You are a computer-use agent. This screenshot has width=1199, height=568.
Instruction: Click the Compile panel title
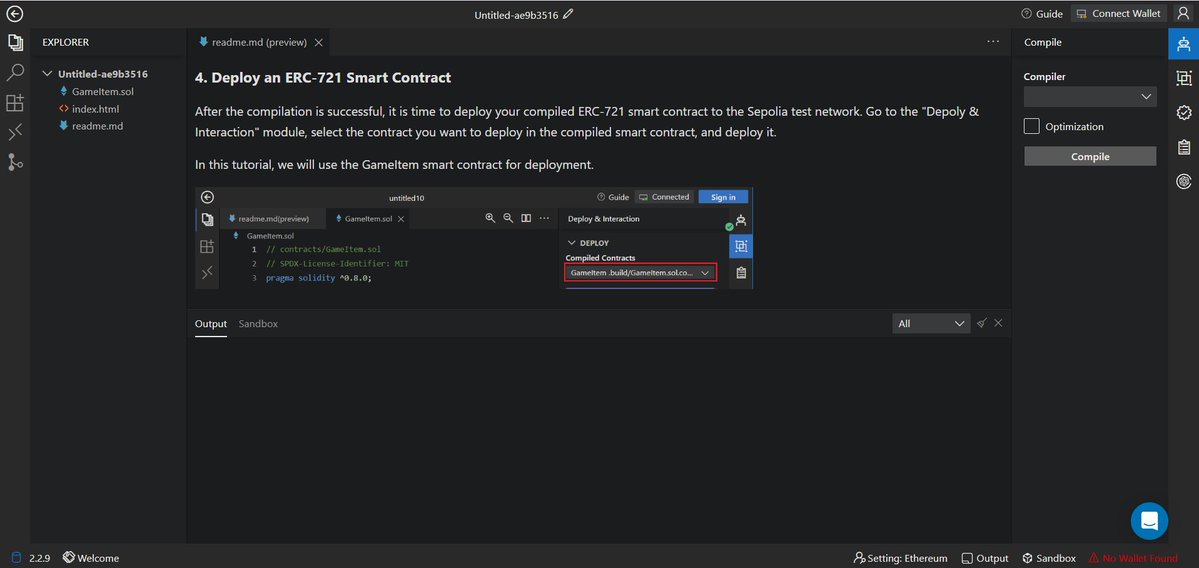1043,42
